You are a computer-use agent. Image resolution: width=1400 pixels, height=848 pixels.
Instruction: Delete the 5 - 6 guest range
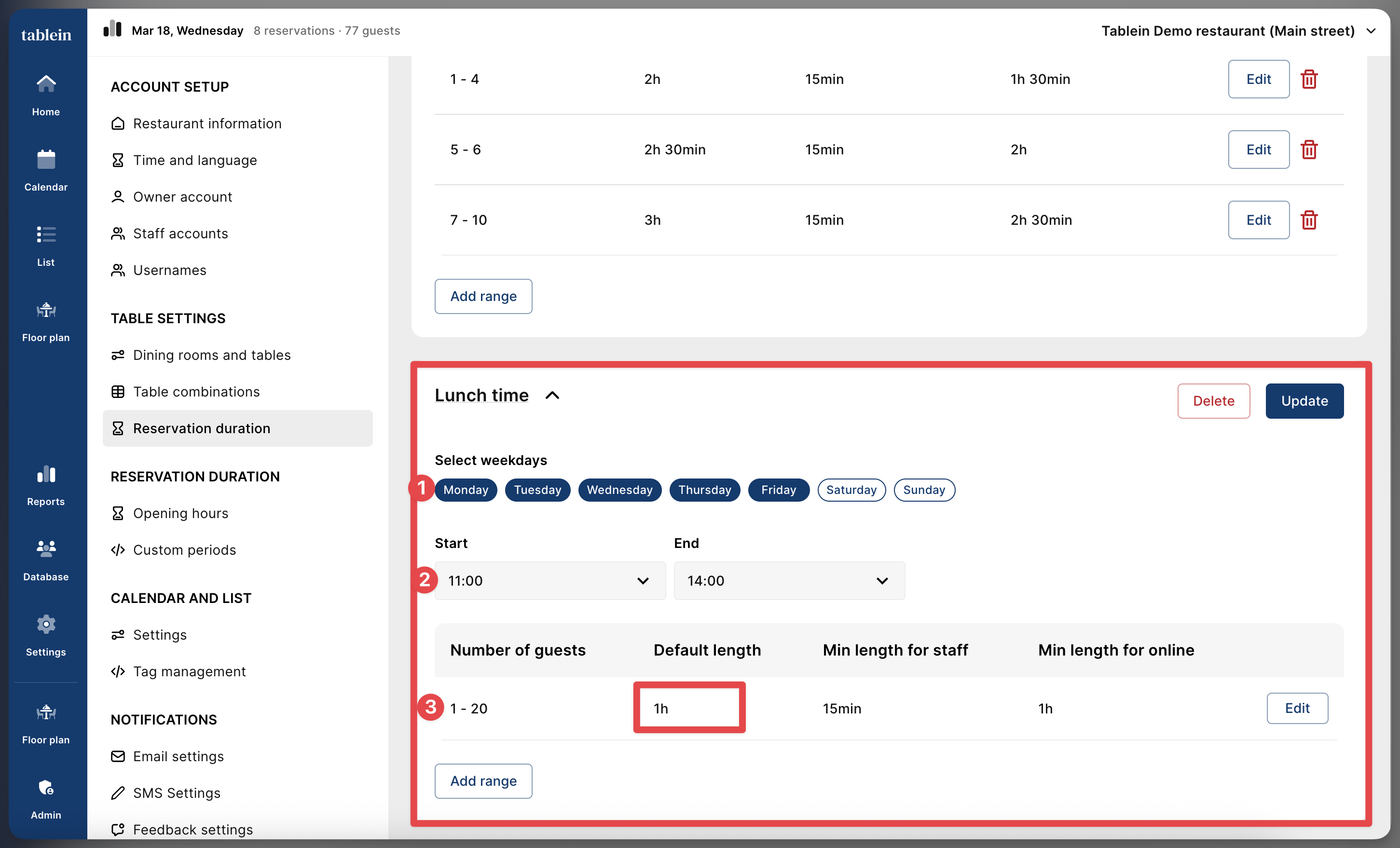pyautogui.click(x=1309, y=150)
